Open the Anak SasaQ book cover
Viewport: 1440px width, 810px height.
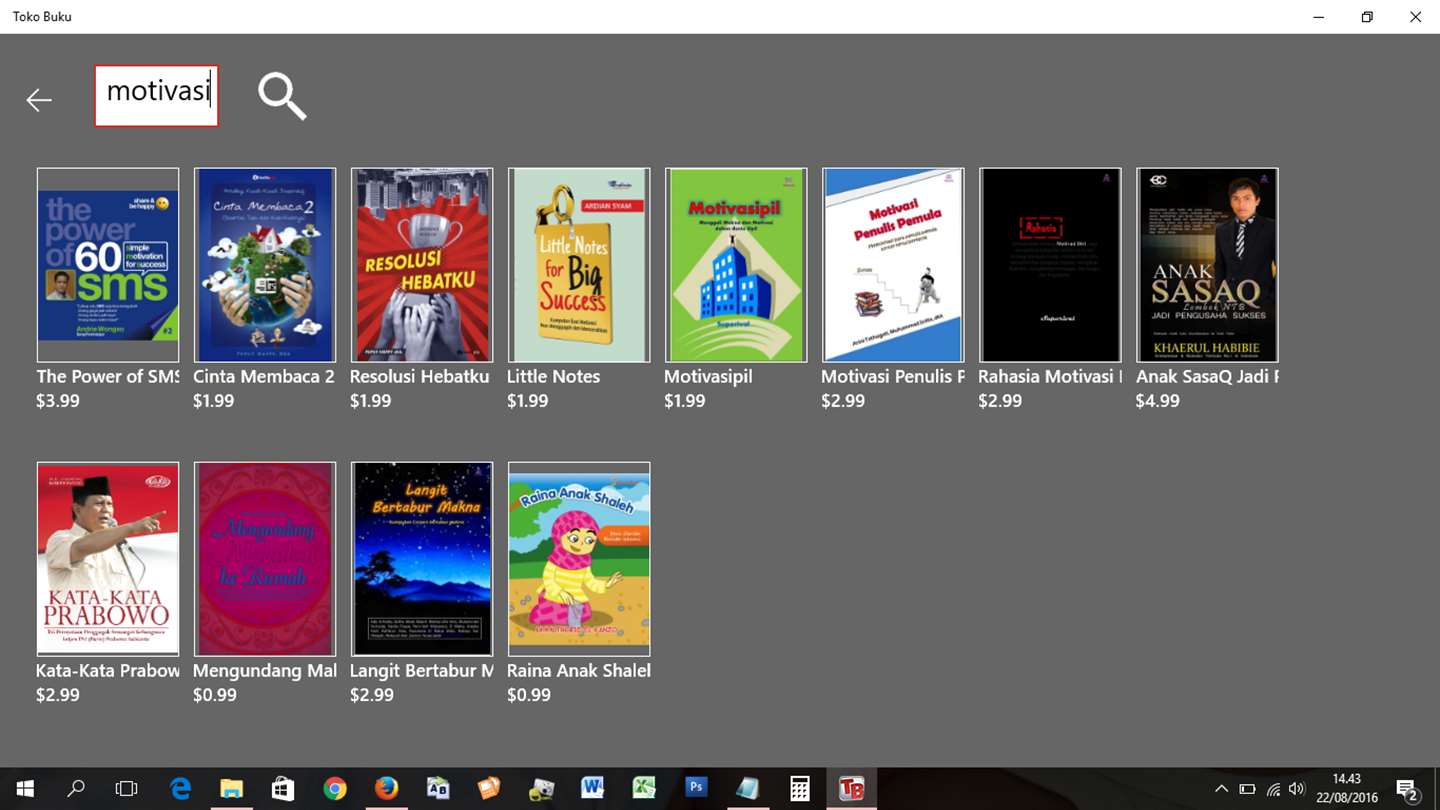(1207, 265)
